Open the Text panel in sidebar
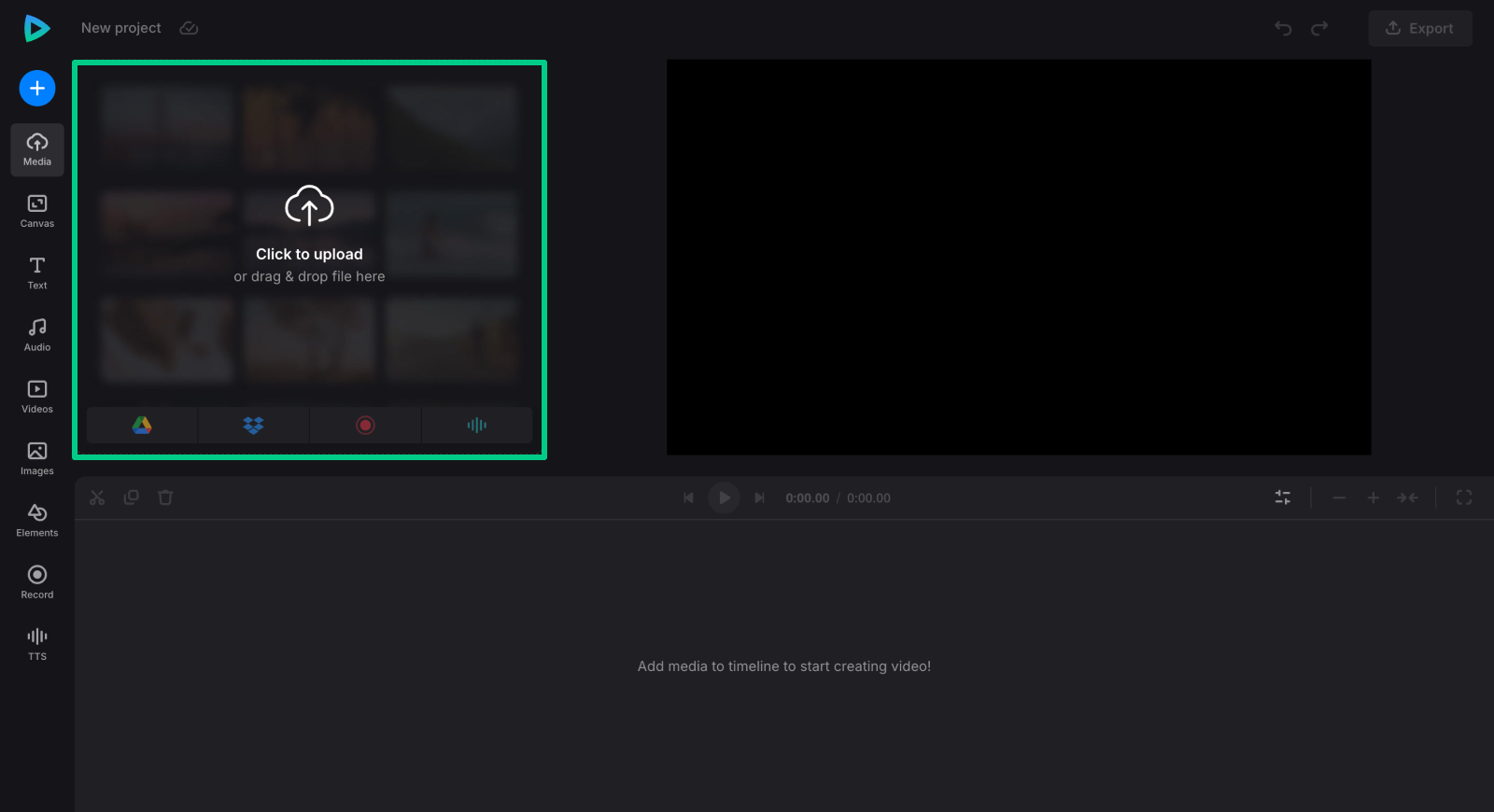Viewport: 1494px width, 812px height. click(x=37, y=273)
